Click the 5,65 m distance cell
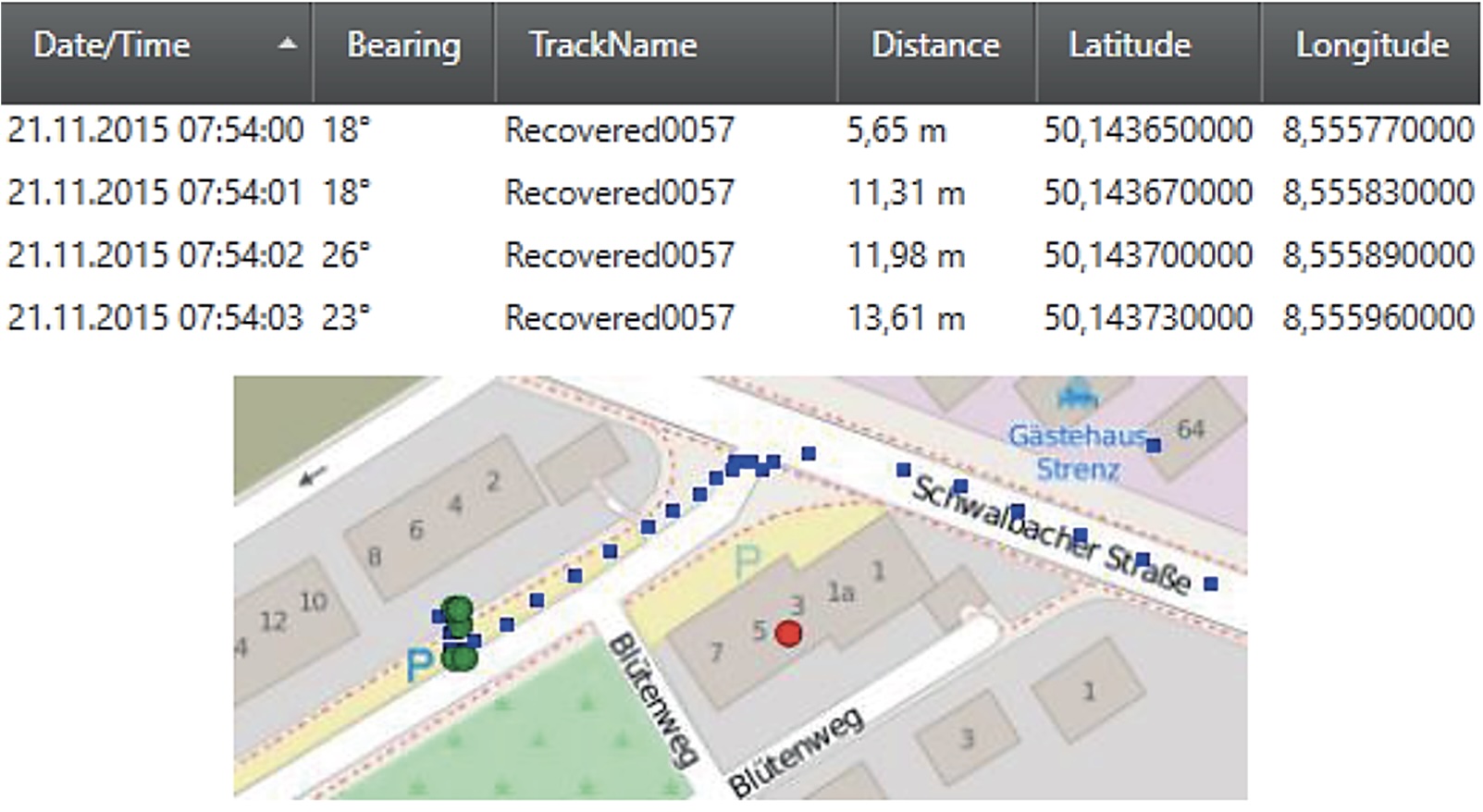 coord(896,130)
